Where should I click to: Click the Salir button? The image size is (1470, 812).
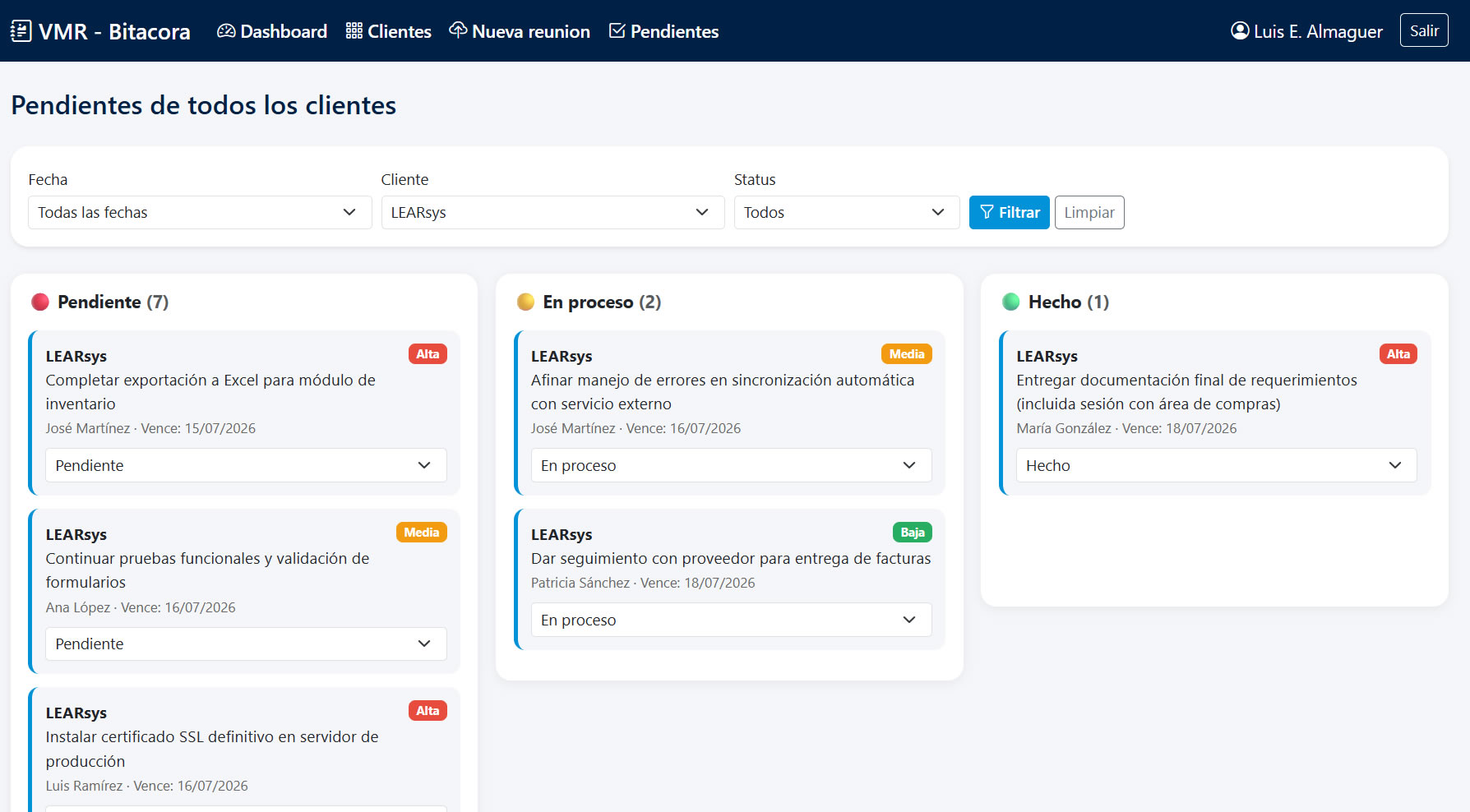coord(1424,30)
